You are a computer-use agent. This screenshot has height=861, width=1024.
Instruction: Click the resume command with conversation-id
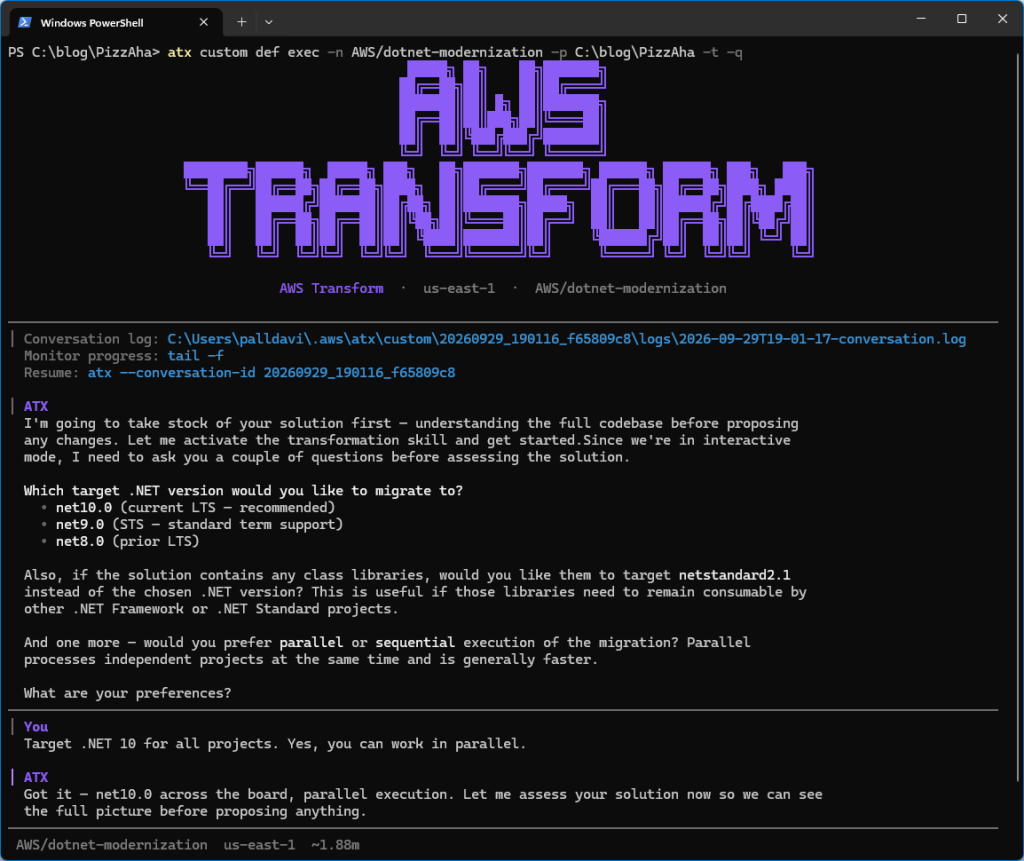[x=271, y=373]
